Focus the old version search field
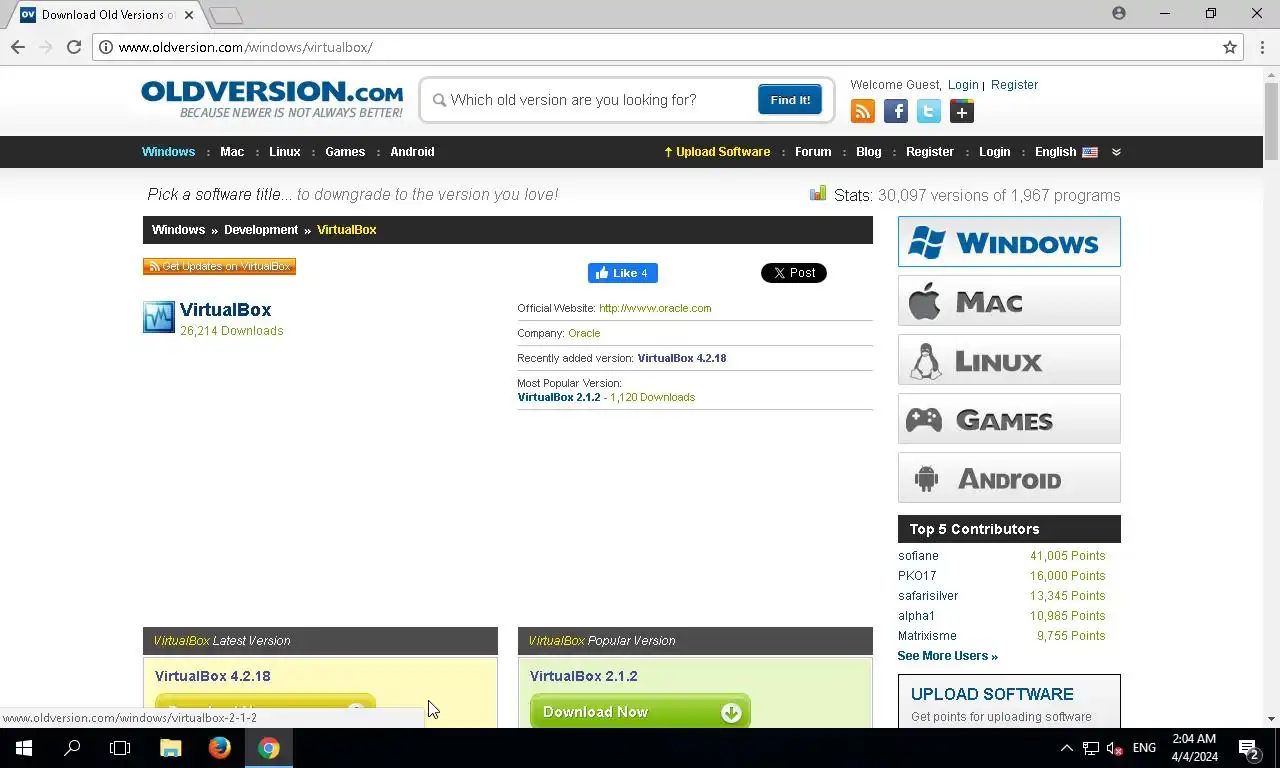Screen dimensions: 1280x768 click(x=600, y=100)
